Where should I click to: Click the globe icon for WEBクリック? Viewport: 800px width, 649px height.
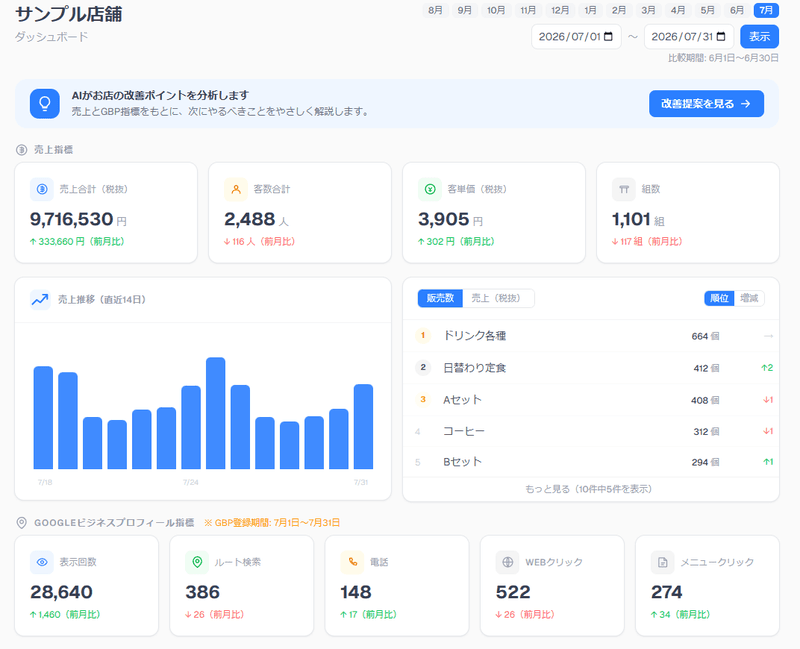tap(508, 562)
